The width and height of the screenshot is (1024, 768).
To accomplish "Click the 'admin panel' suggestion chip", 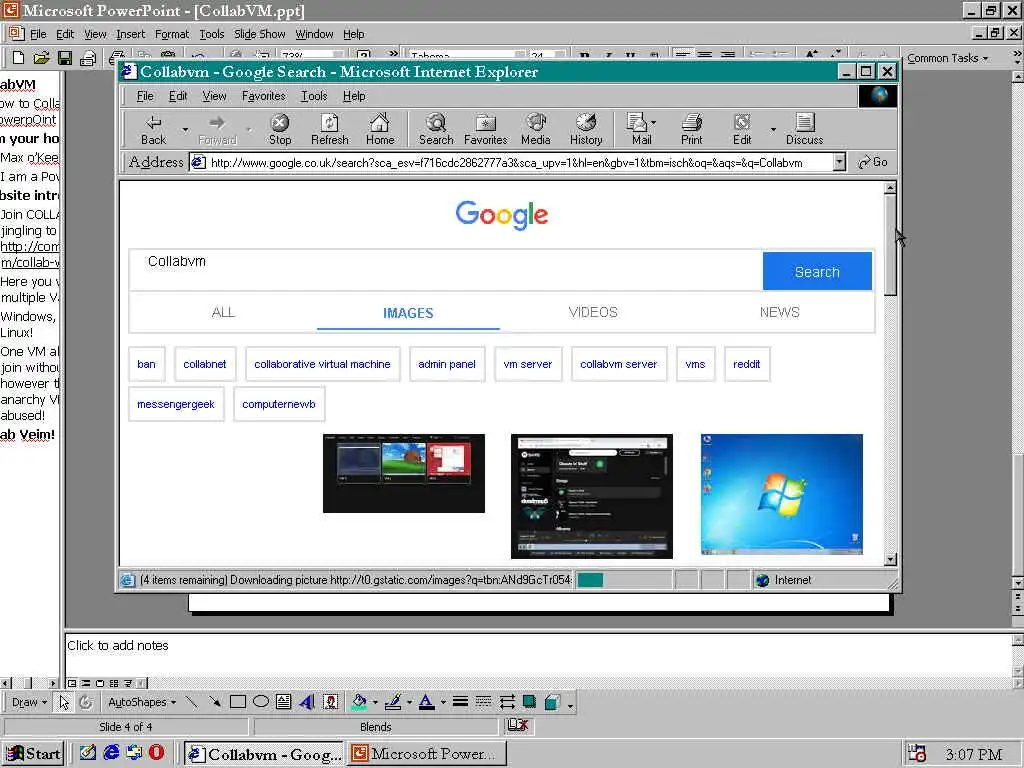I will (x=447, y=364).
